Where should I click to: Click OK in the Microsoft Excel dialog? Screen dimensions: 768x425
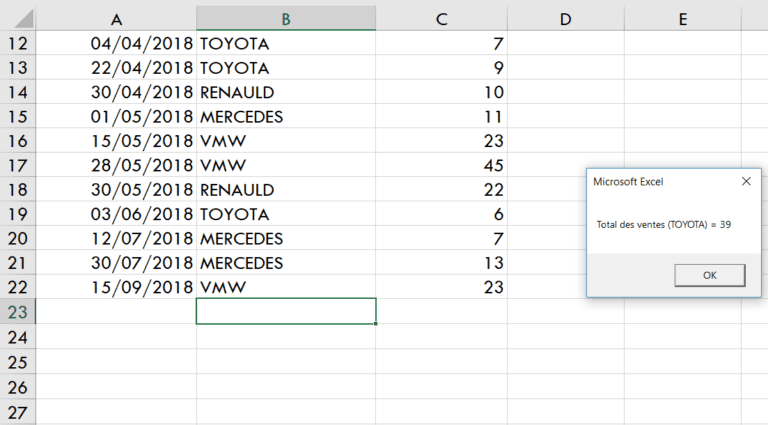coord(710,275)
